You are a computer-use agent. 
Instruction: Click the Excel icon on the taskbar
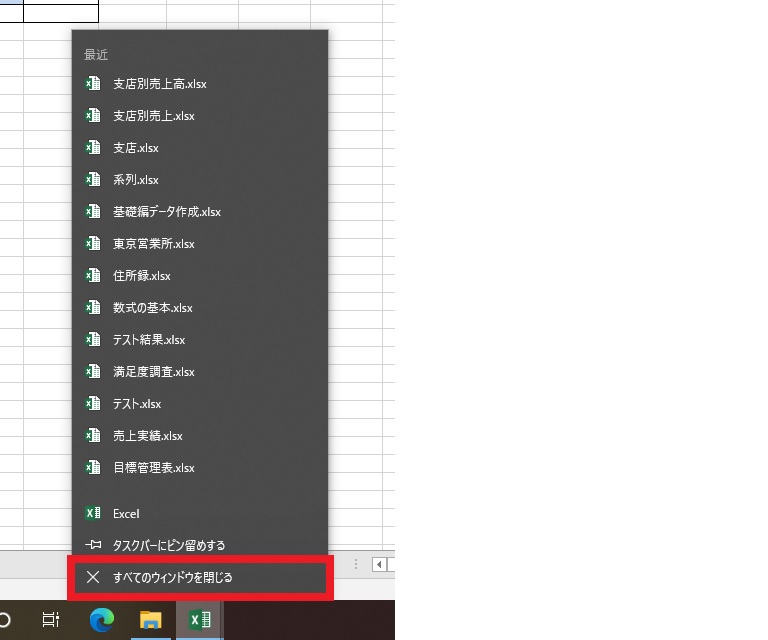pos(200,620)
